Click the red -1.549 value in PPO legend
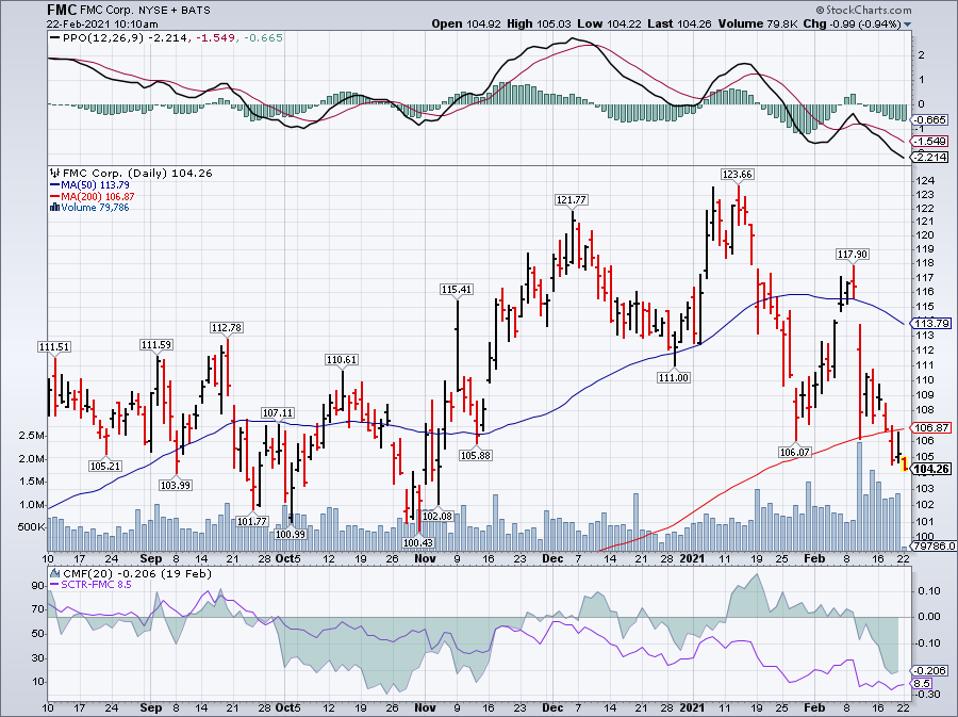 point(218,38)
